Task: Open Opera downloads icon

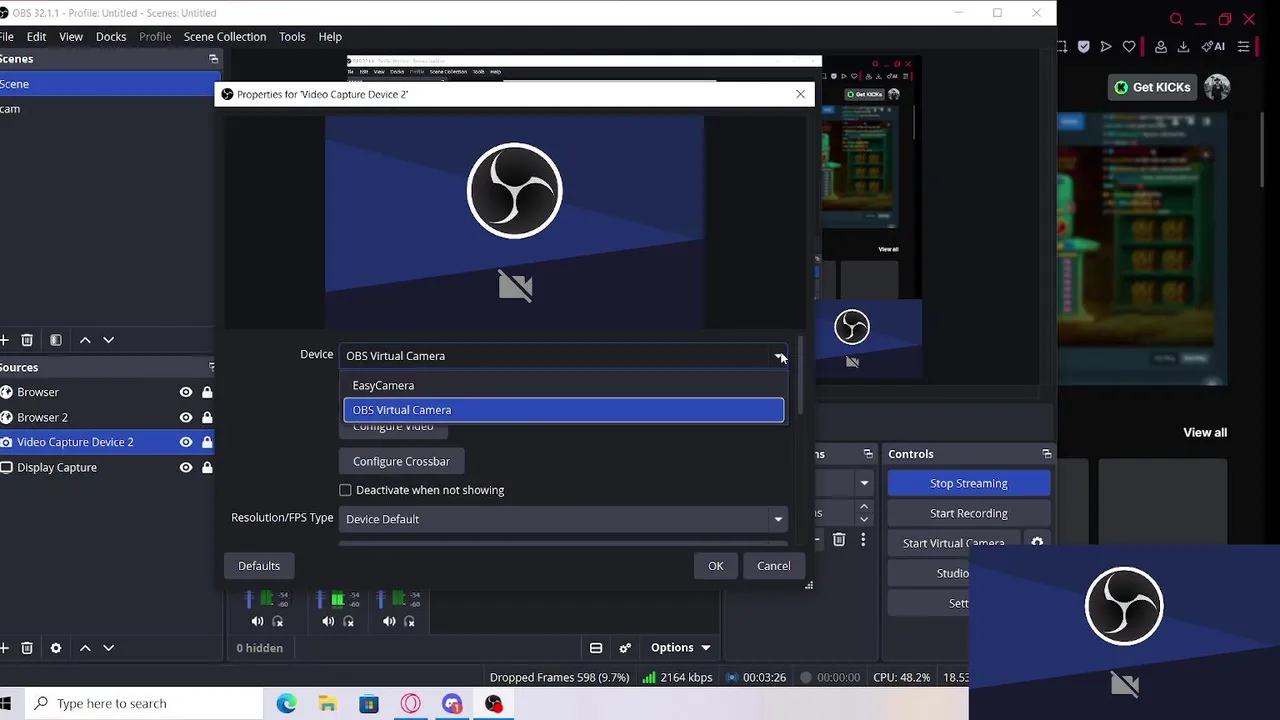Action: (x=1183, y=46)
